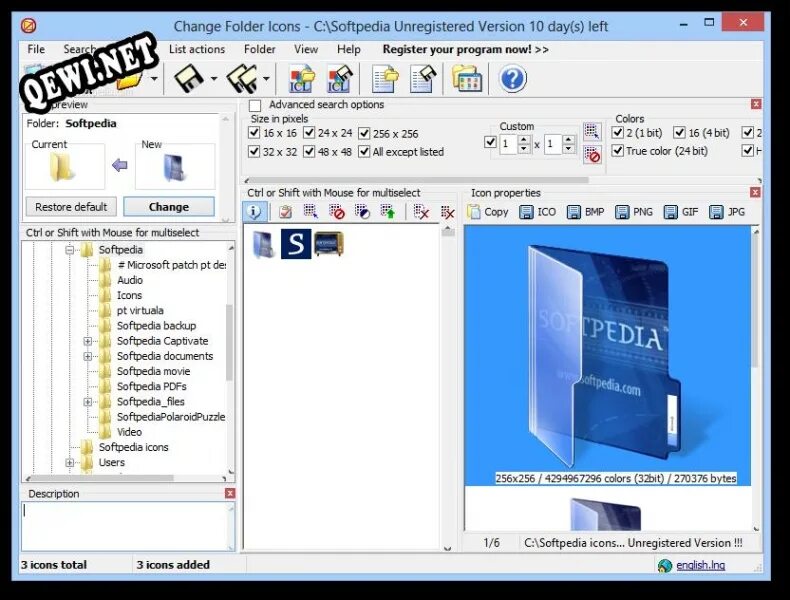Click the grid-with-cursor icon beside Custom size
This screenshot has width=790, height=600.
point(592,132)
